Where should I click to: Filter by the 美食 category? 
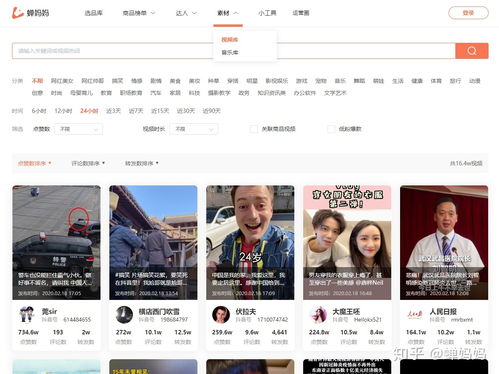pos(175,81)
